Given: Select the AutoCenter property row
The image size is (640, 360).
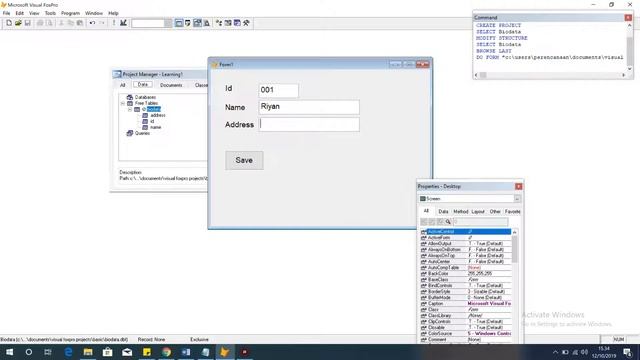Looking at the screenshot, I should [x=466, y=262].
